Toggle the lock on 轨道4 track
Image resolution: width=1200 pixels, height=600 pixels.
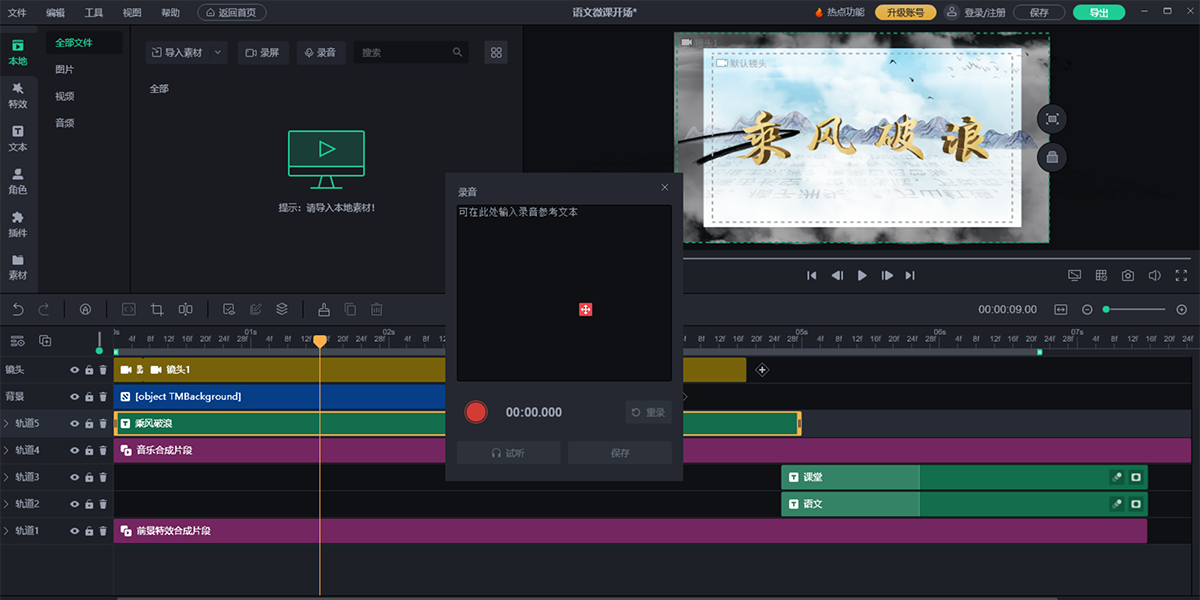pyautogui.click(x=89, y=451)
